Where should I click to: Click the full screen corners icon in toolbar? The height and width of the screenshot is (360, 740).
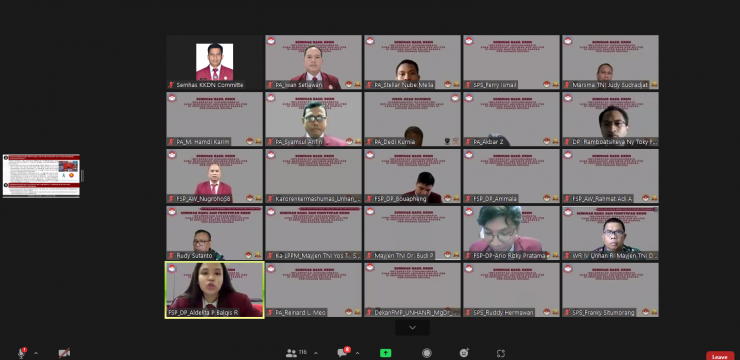[x=501, y=353]
